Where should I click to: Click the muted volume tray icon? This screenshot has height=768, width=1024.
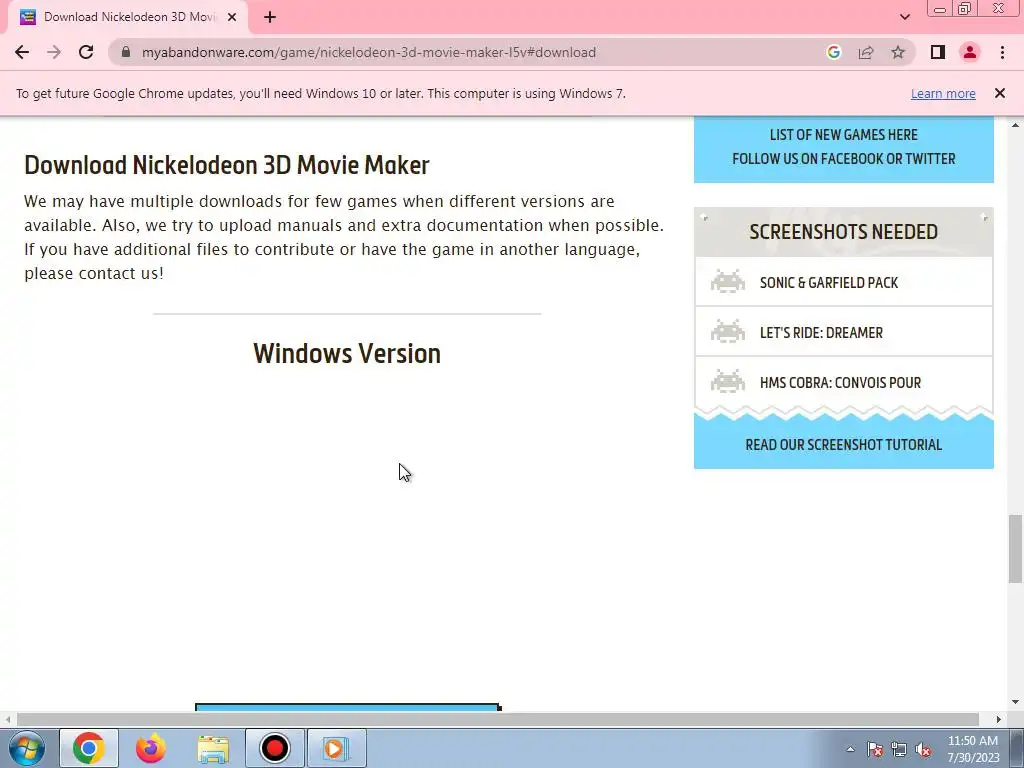pyautogui.click(x=923, y=749)
